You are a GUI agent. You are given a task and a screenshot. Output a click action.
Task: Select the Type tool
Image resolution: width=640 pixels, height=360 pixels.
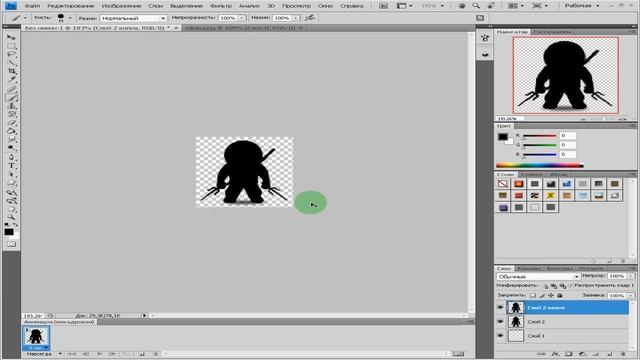click(11, 166)
